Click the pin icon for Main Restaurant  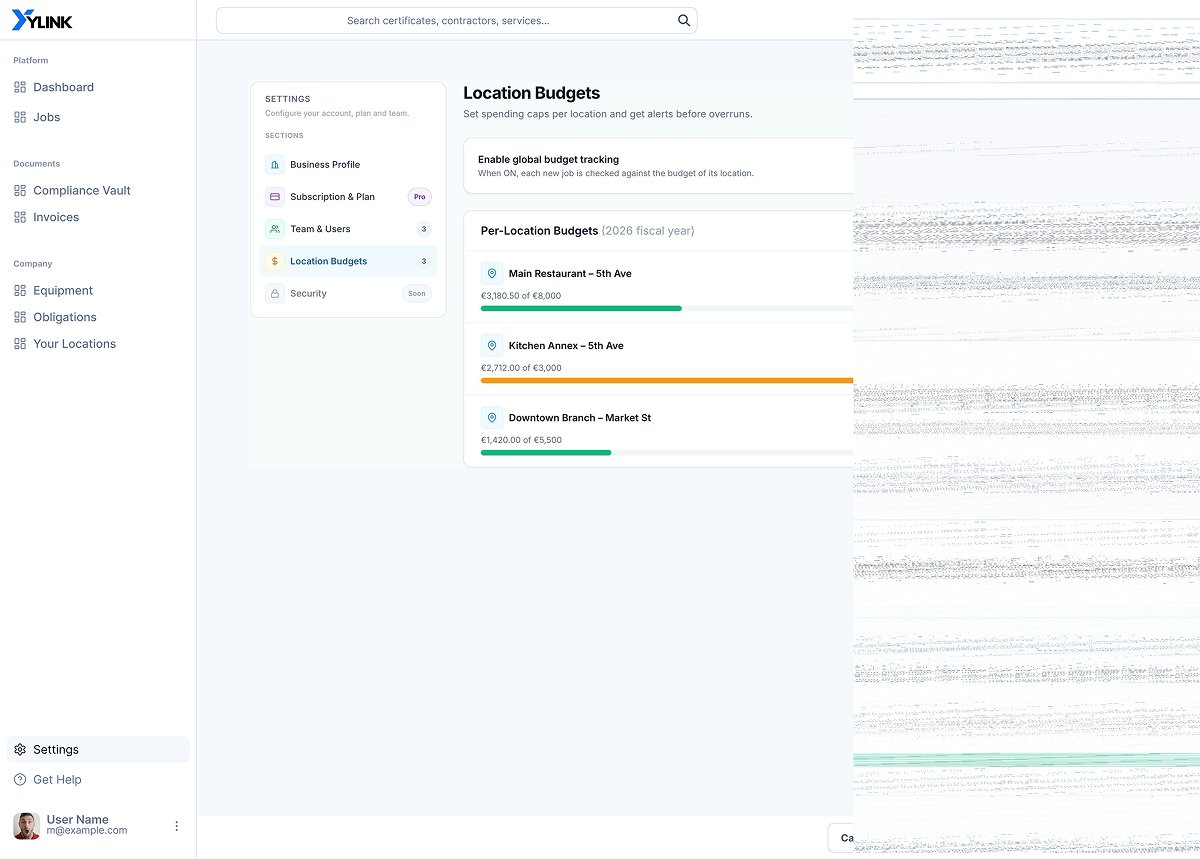coord(492,273)
